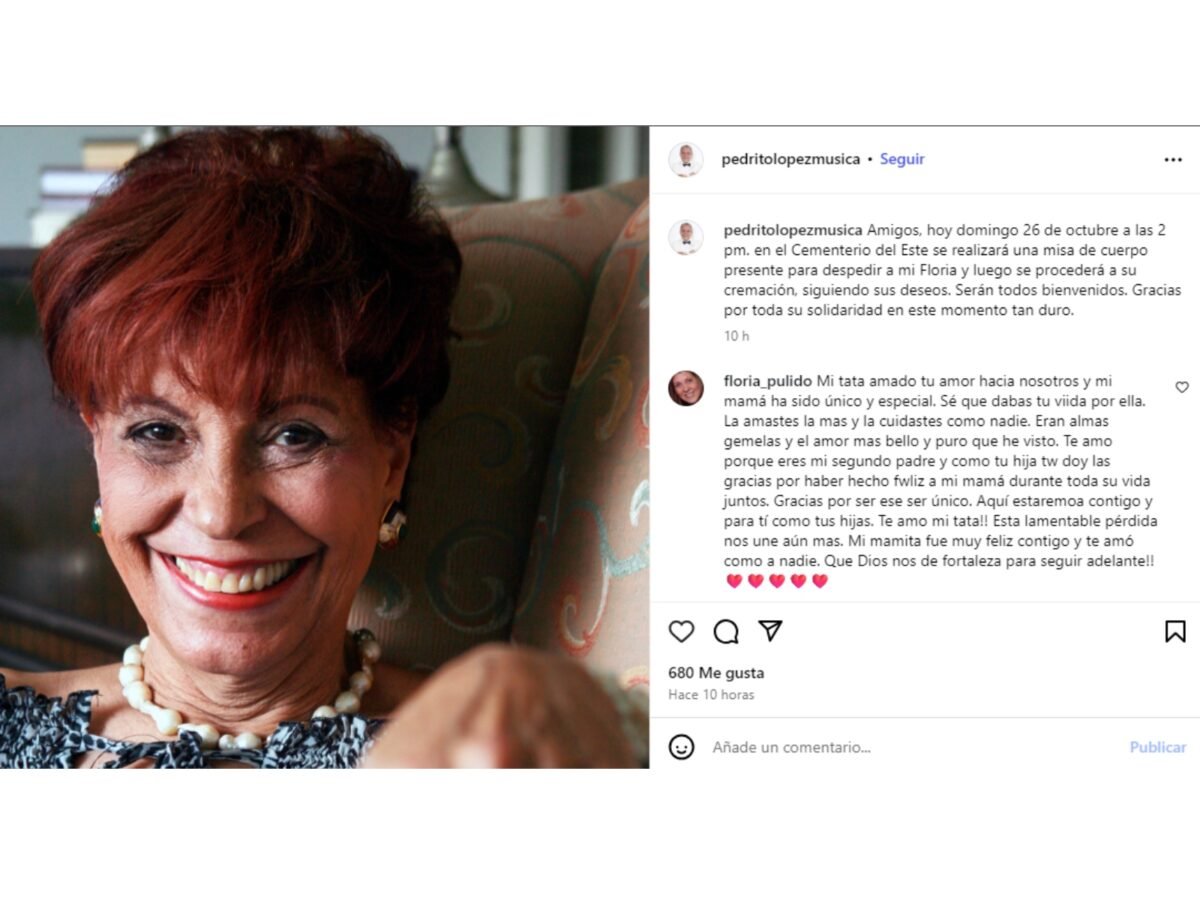Open the Hace 10 horas timestamp

tap(711, 694)
